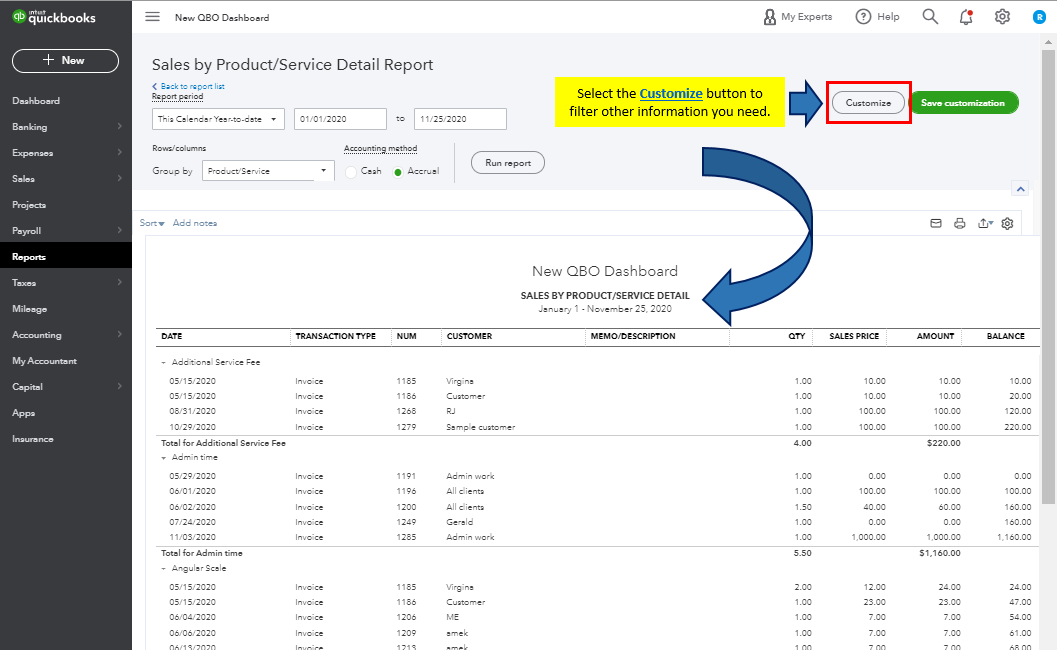Viewport: 1057px width, 650px height.
Task: Click the AMOUNT column header
Action: click(936, 336)
